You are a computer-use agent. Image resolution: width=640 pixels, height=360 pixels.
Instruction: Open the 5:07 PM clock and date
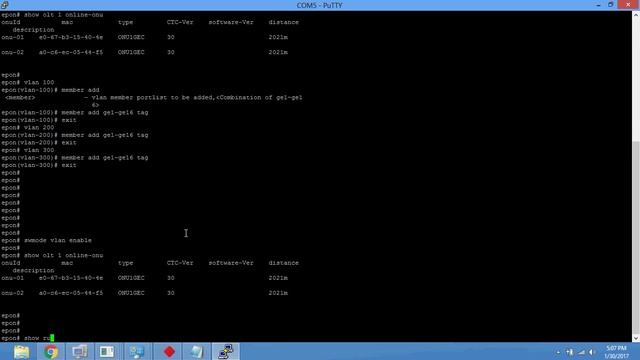616,352
